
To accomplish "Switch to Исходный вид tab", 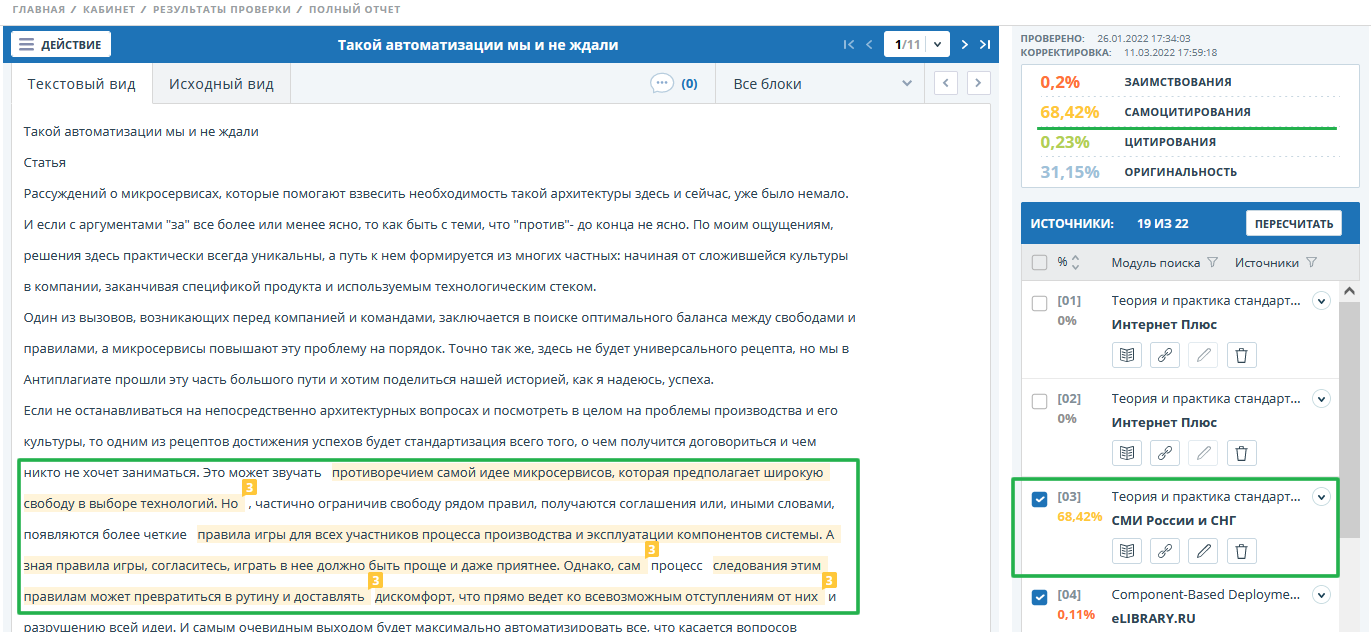I will (x=221, y=84).
